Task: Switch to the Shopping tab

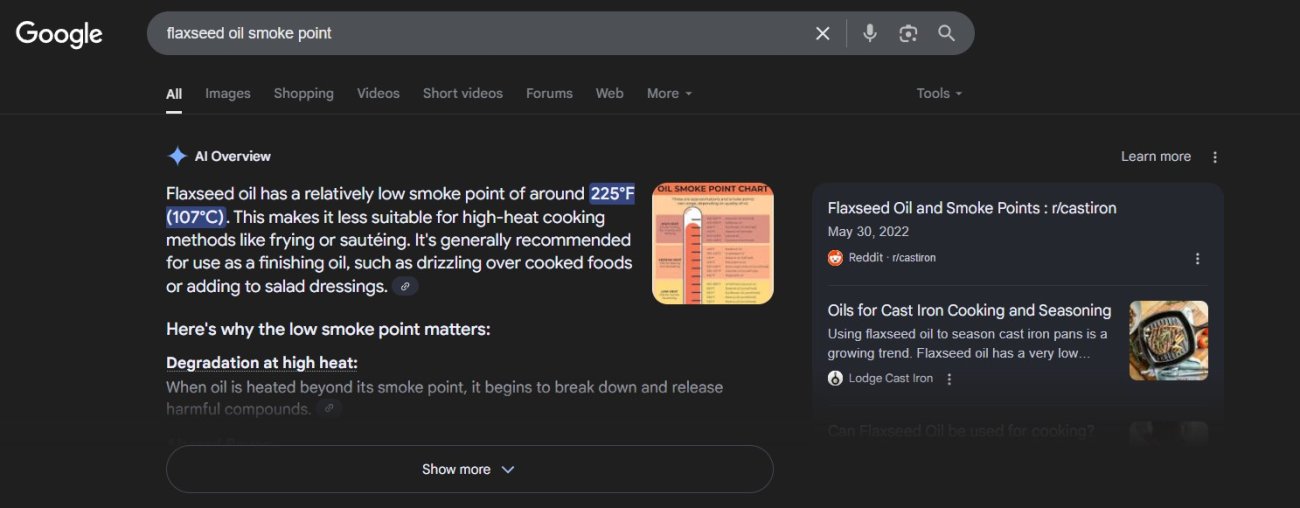Action: click(x=304, y=93)
